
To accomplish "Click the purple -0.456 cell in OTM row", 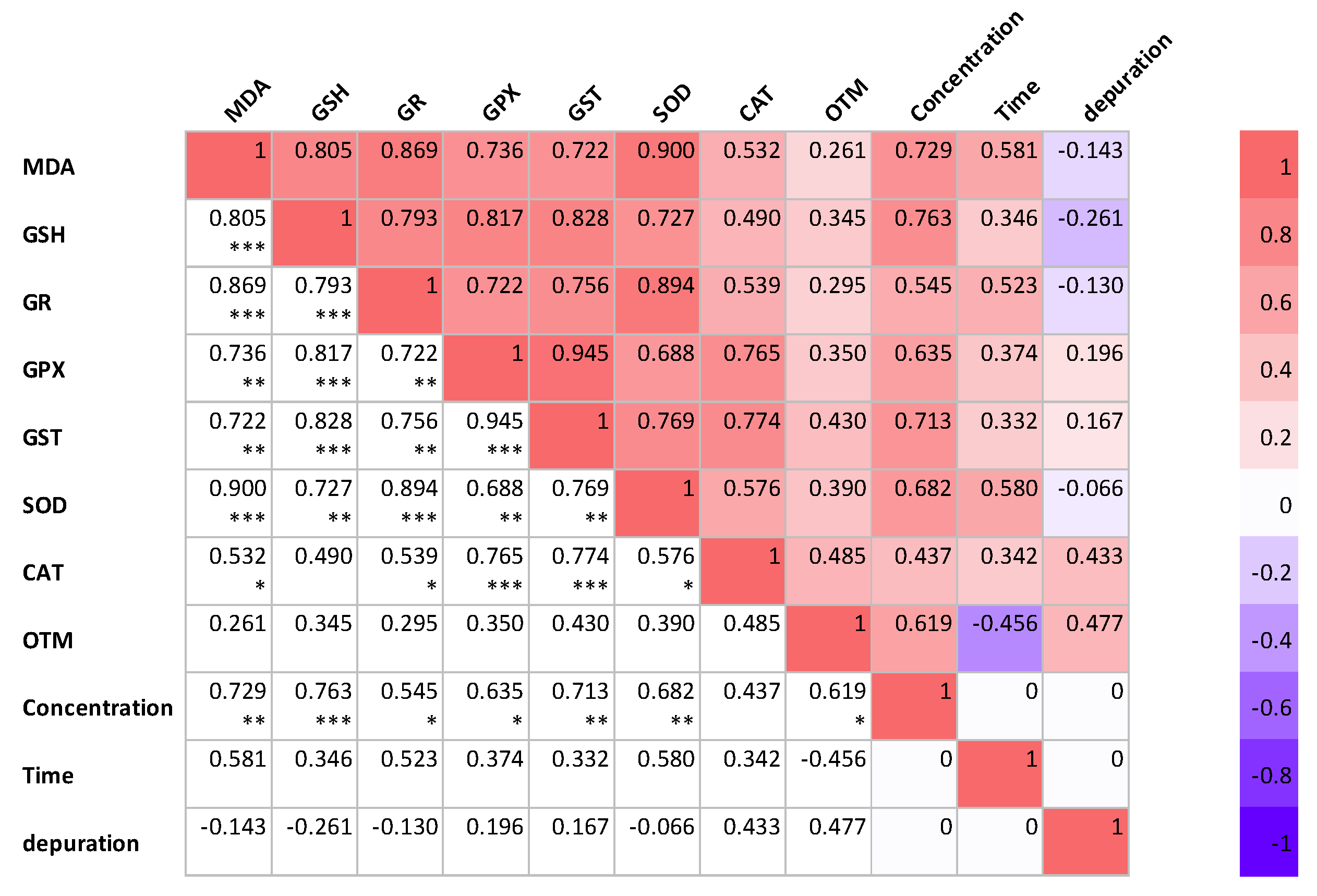I will 1000,639.
